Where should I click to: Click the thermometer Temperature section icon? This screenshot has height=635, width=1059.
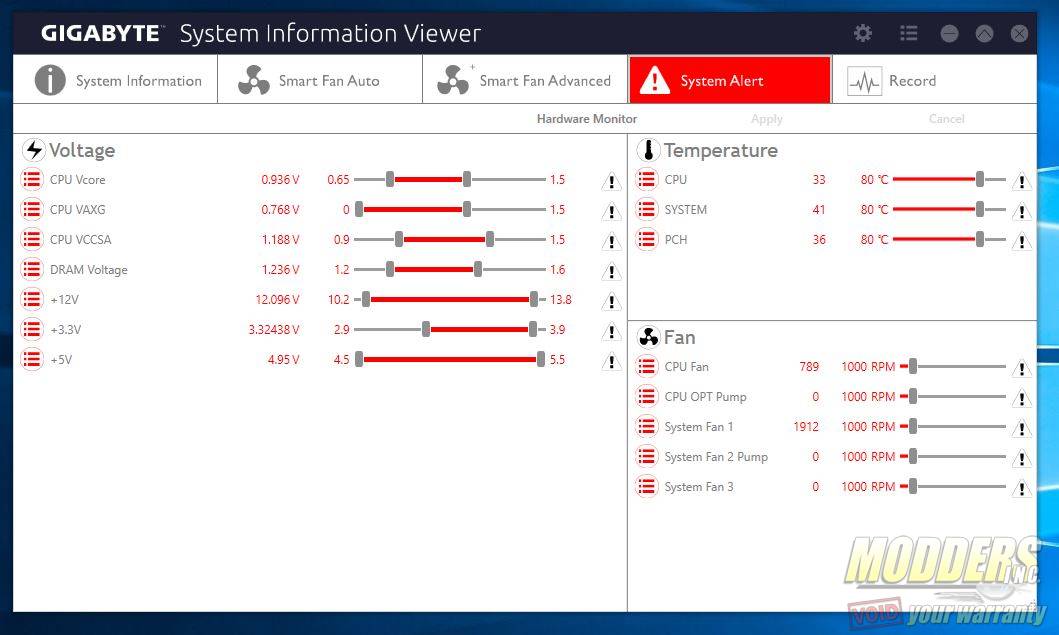click(648, 149)
